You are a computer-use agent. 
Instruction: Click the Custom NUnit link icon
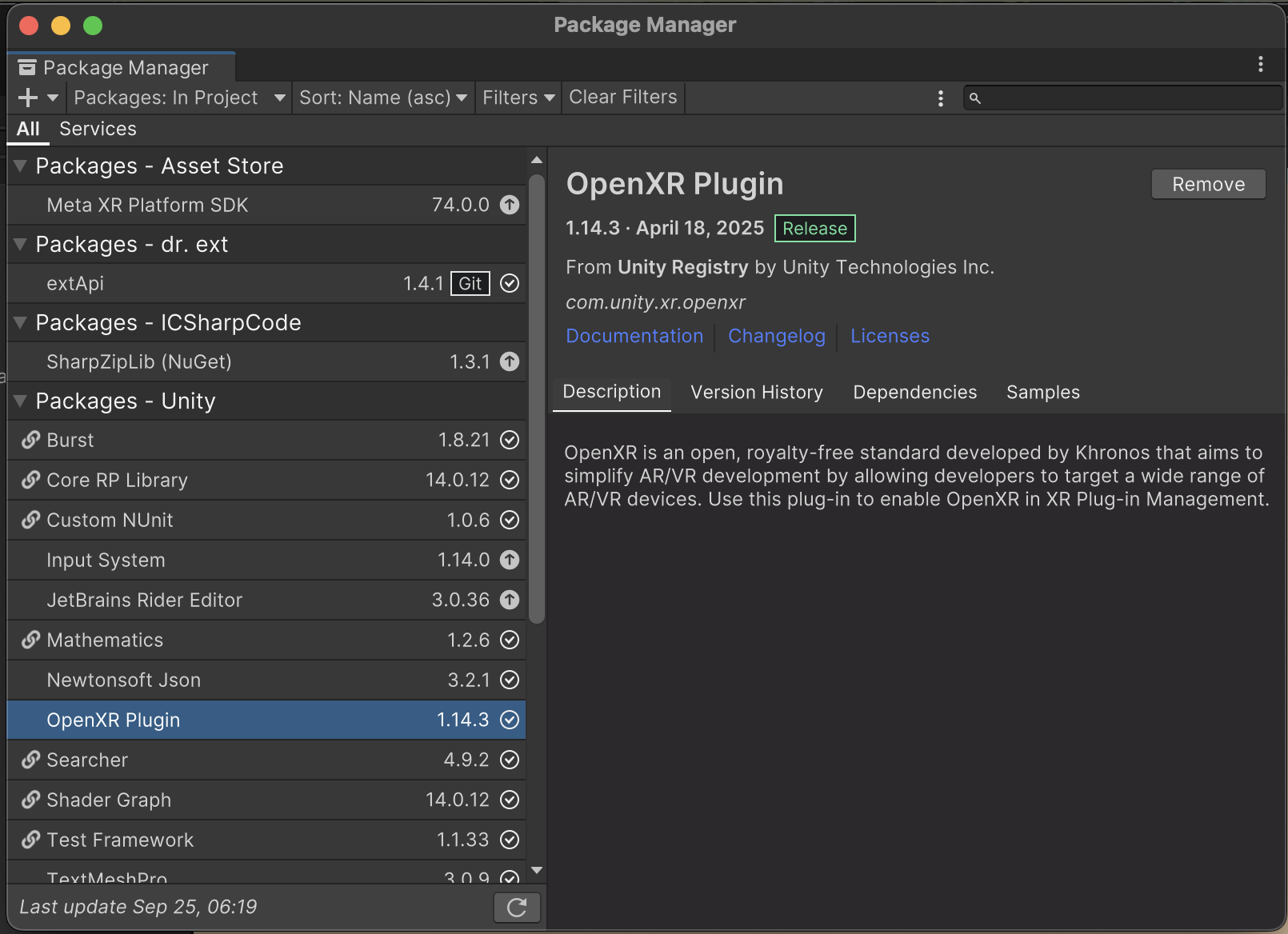[30, 520]
